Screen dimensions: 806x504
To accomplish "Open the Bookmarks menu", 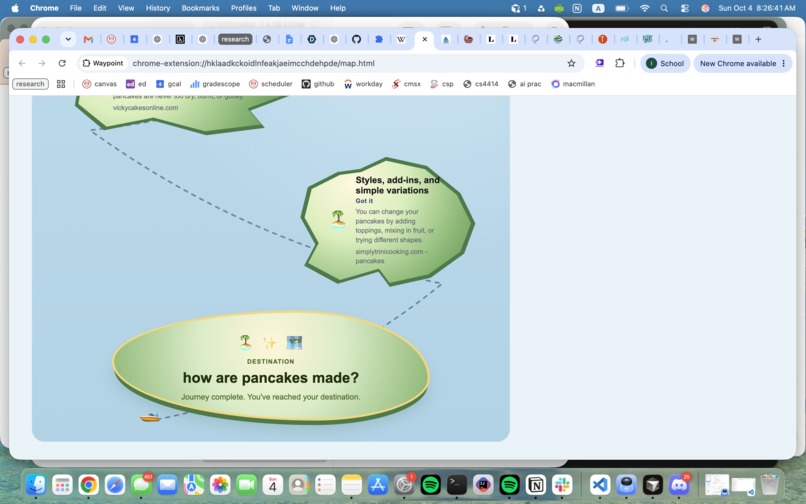I will [x=200, y=8].
